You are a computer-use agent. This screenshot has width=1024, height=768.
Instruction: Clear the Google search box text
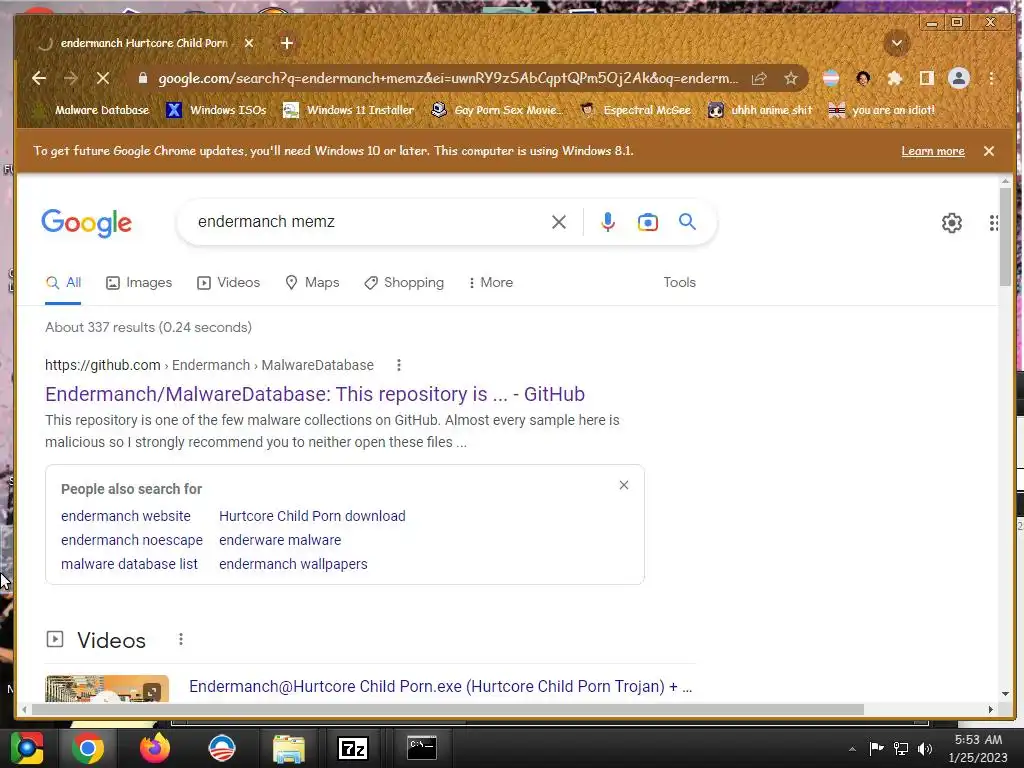pyautogui.click(x=558, y=222)
